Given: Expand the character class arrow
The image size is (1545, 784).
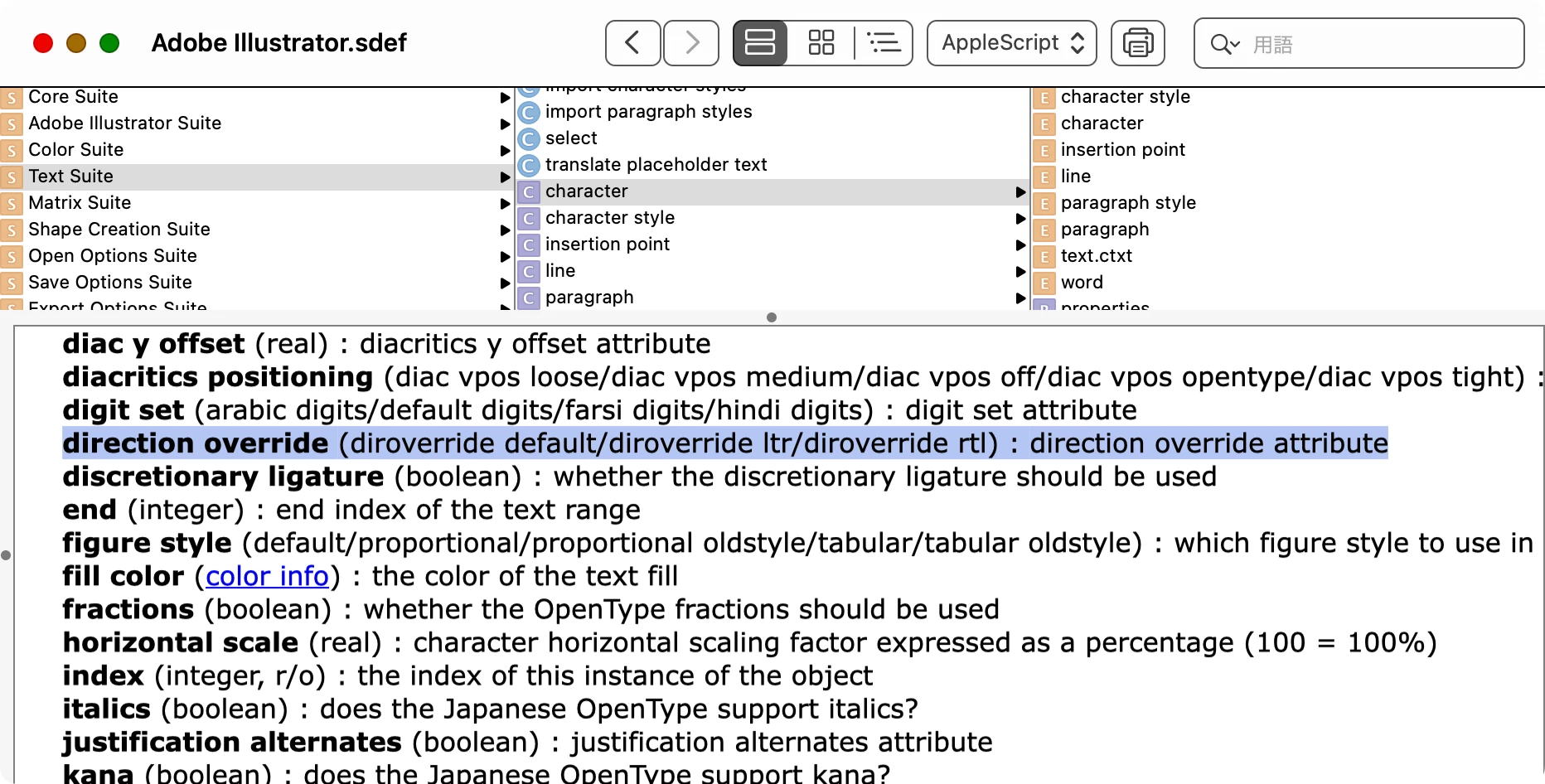Looking at the screenshot, I should (x=1020, y=192).
